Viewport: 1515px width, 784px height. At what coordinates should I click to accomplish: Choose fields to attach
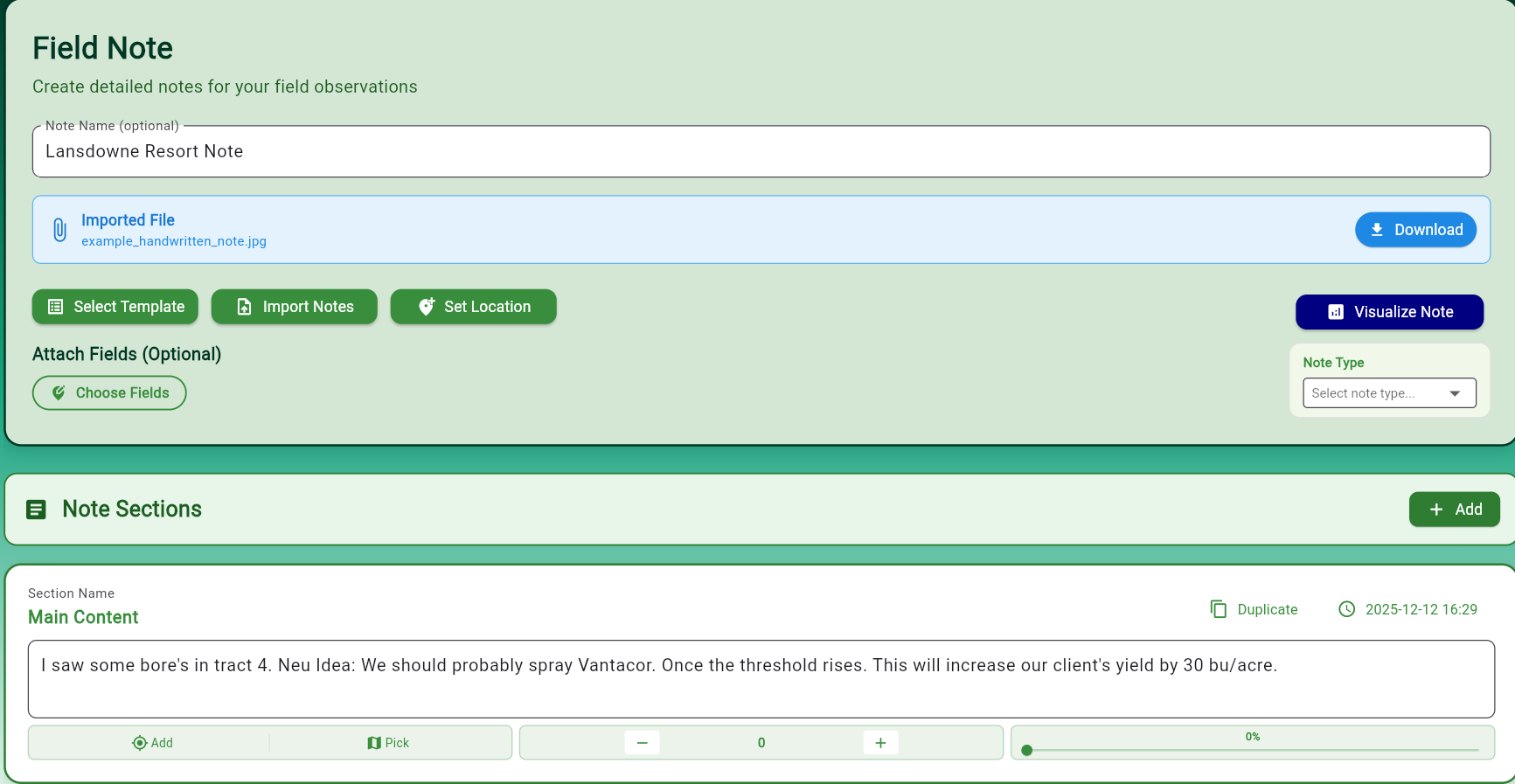(x=109, y=393)
